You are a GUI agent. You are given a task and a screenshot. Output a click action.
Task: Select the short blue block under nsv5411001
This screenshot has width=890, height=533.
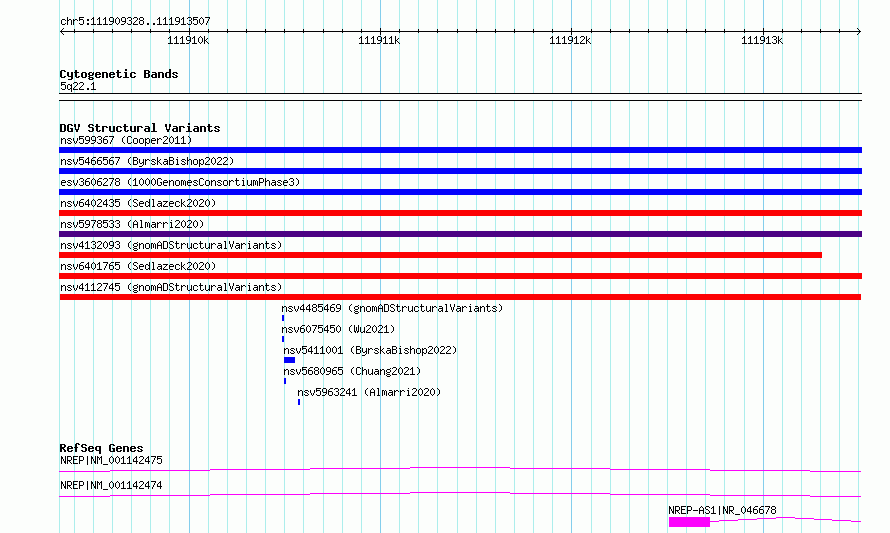tap(289, 360)
